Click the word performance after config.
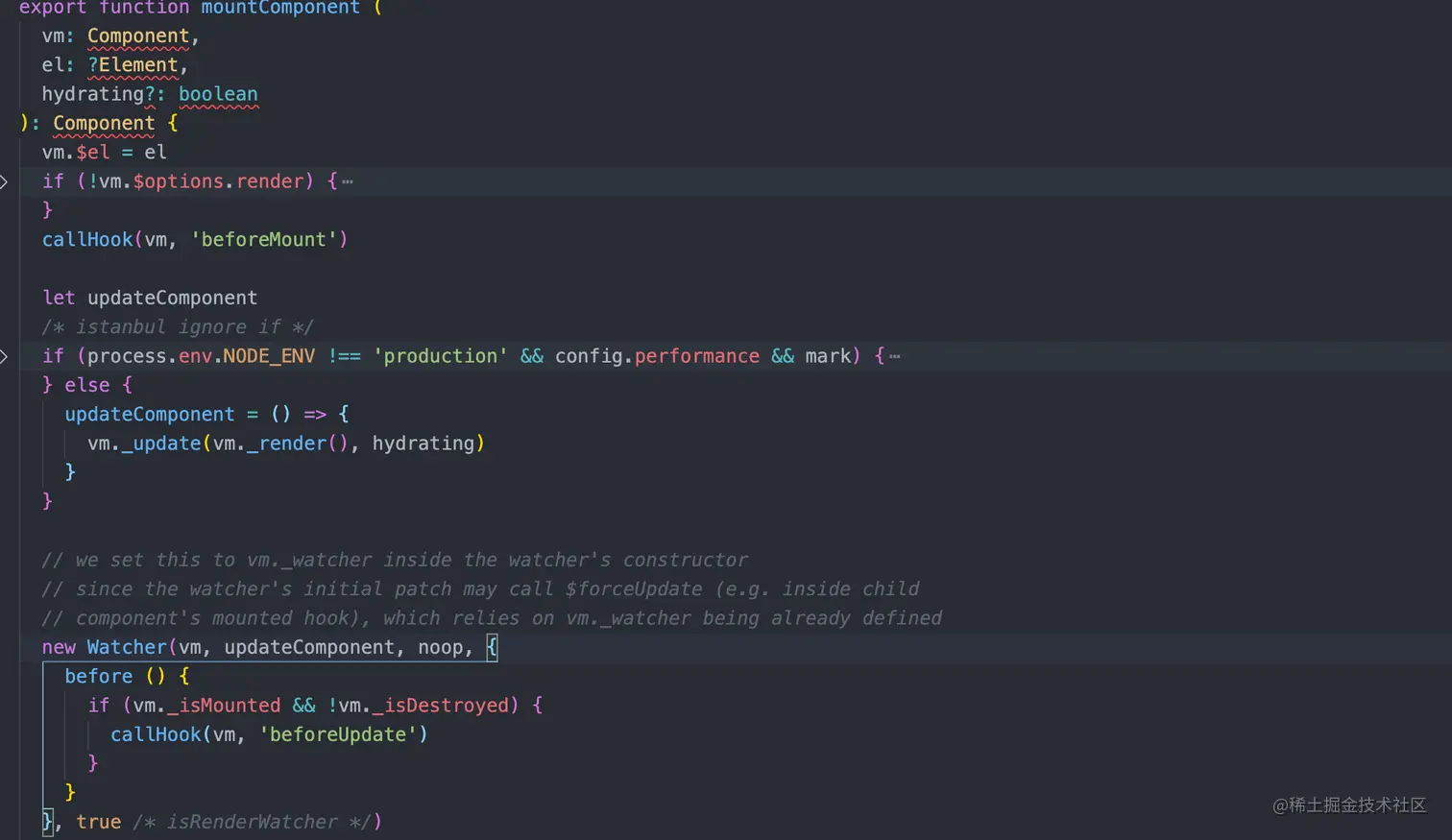Image resolution: width=1452 pixels, height=840 pixels. click(x=697, y=356)
